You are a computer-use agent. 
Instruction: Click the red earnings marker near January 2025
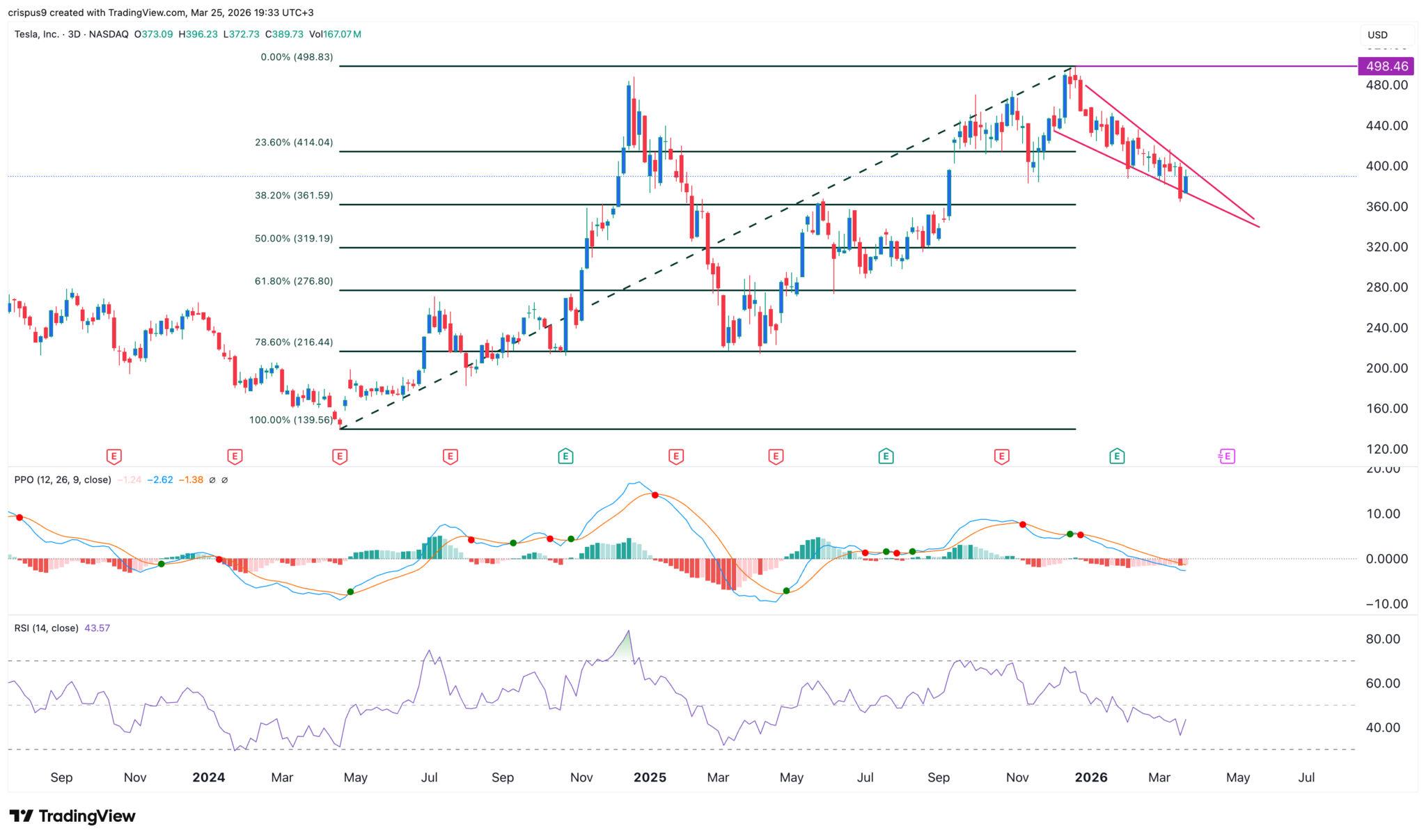(x=675, y=457)
